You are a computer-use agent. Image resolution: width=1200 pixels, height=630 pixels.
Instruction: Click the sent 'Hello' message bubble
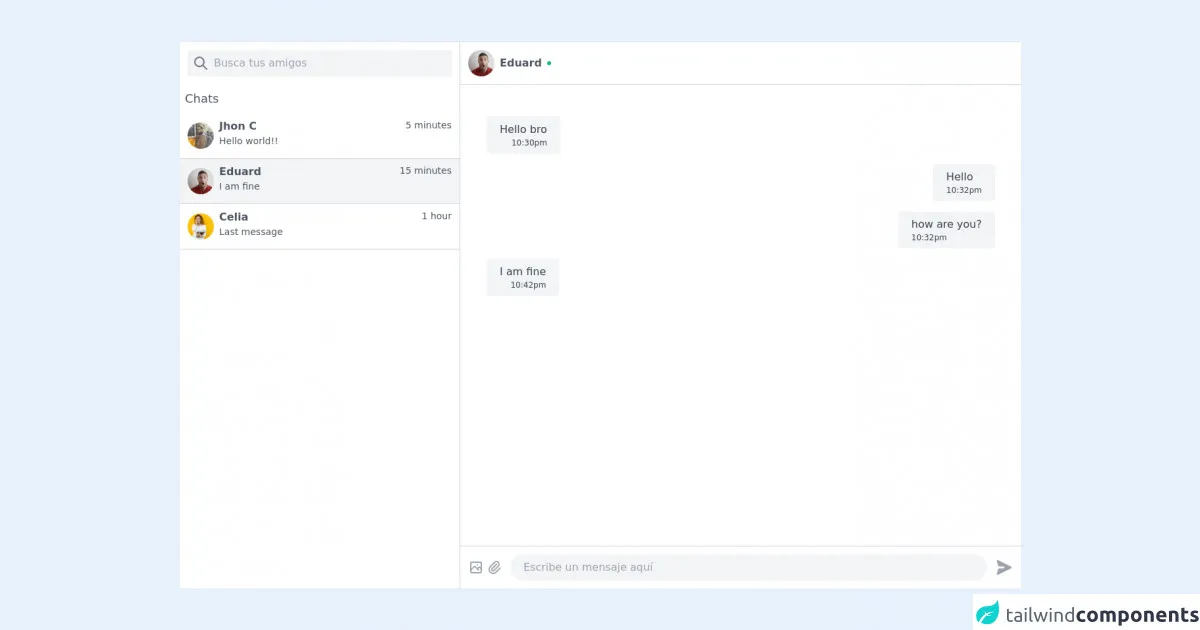pos(963,182)
